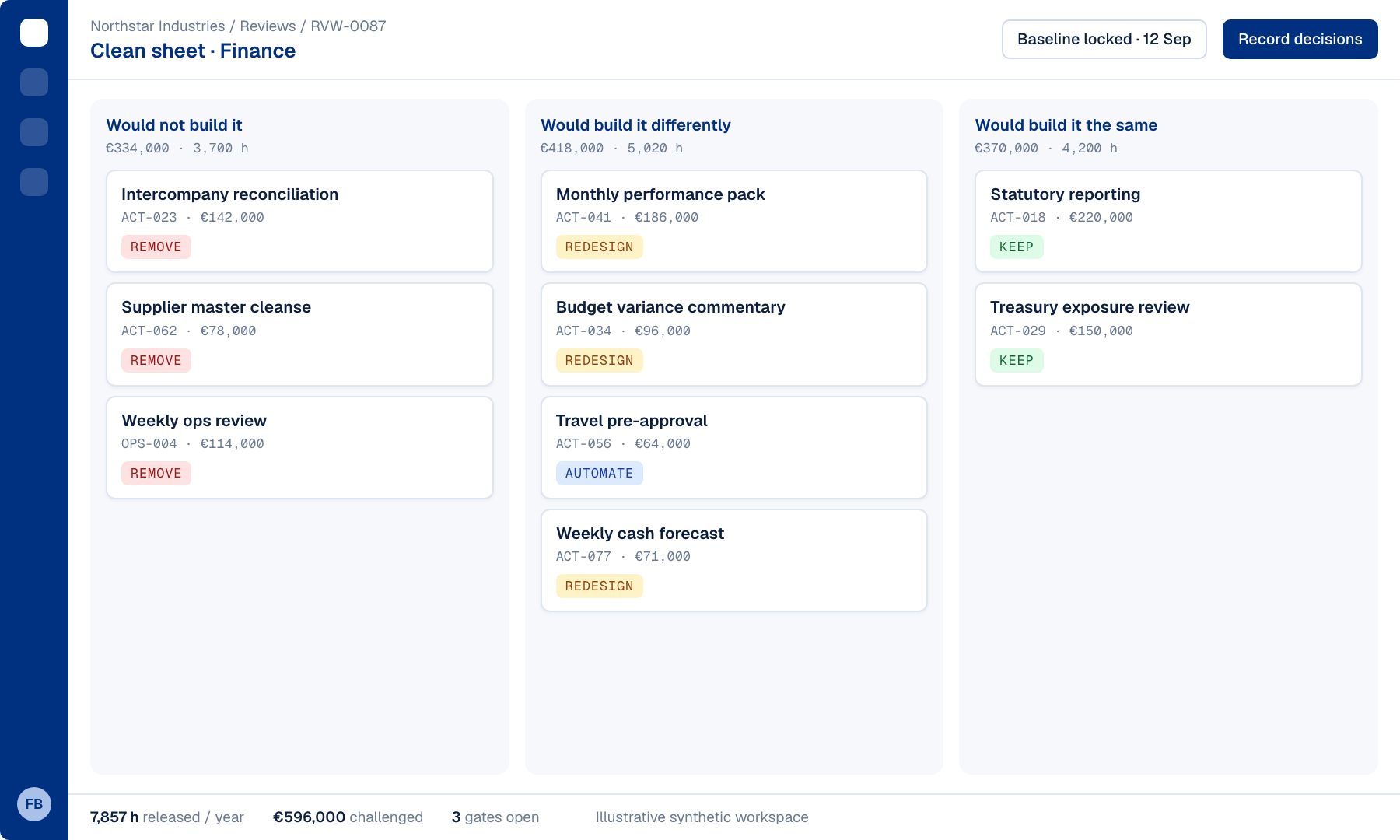
Task: Go to Reviews breadcrumb
Action: [268, 26]
